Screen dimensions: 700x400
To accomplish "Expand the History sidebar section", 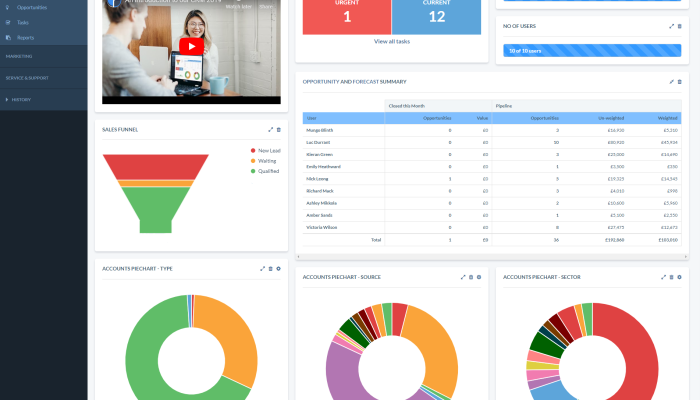I will (x=20, y=99).
